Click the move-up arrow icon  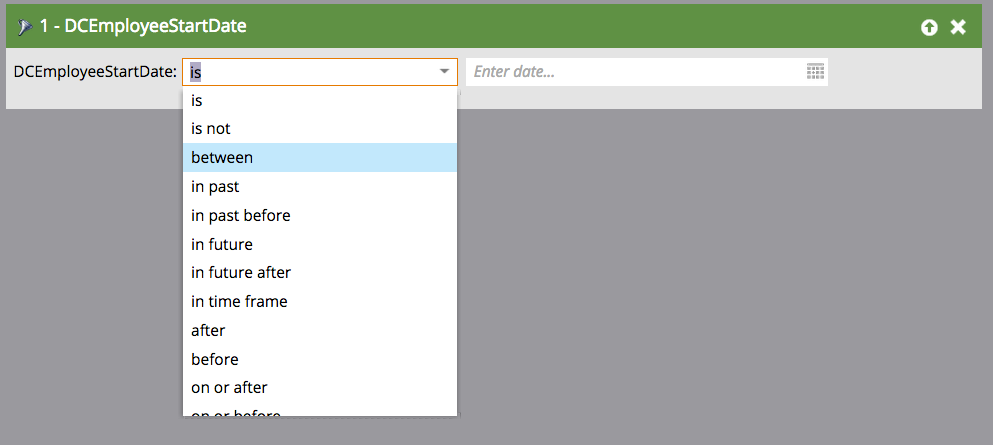click(x=929, y=27)
